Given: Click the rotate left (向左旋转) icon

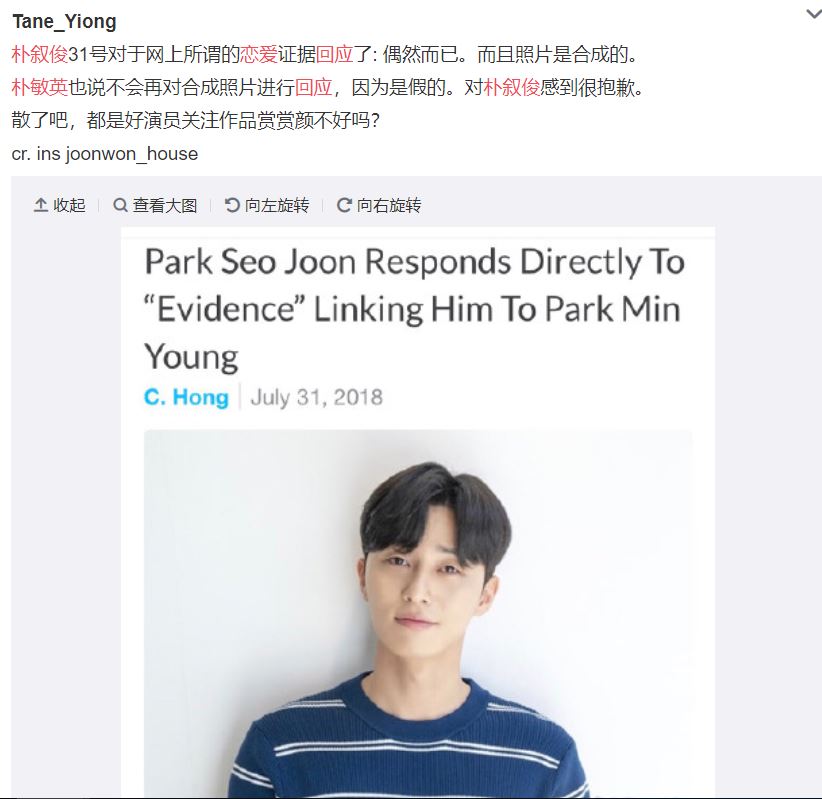Looking at the screenshot, I should point(232,205).
